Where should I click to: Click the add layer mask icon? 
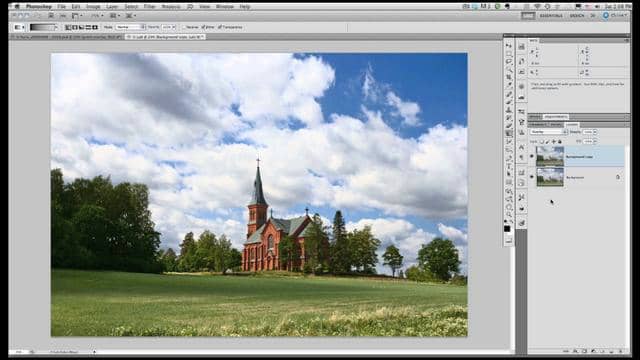click(x=584, y=351)
